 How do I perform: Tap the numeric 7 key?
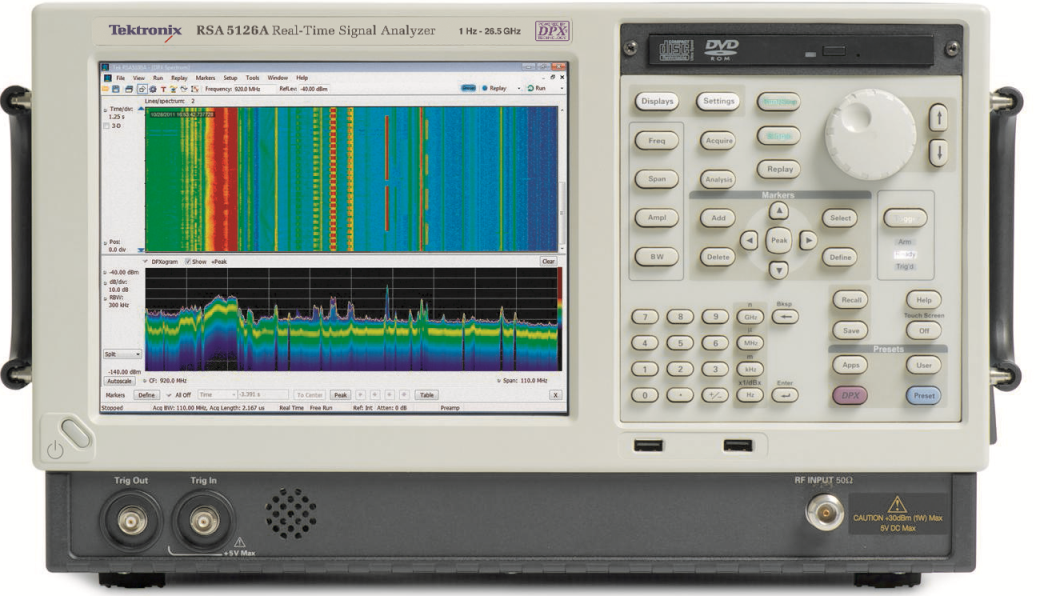(645, 317)
